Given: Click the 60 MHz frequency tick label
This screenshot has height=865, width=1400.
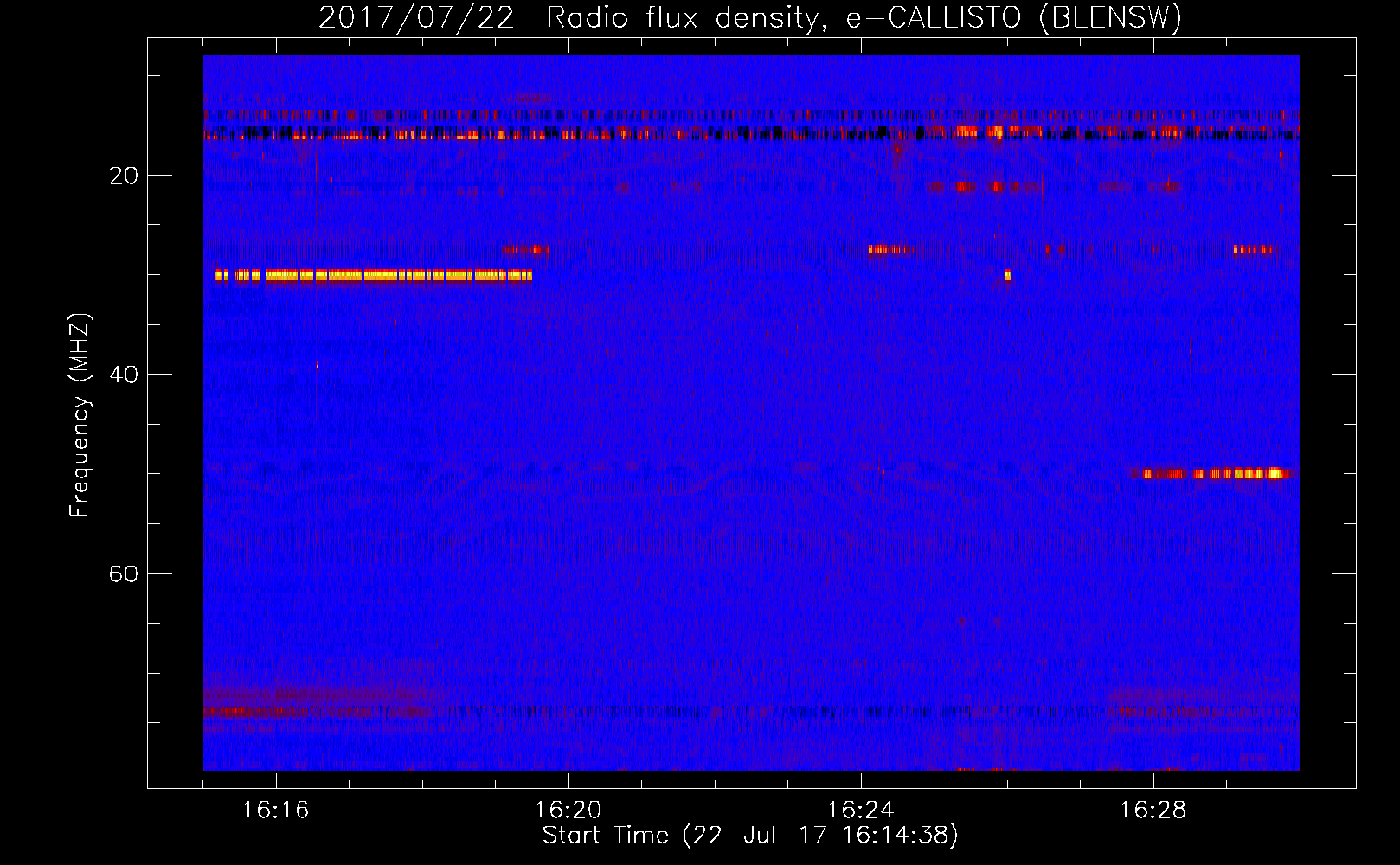Looking at the screenshot, I should 124,573.
